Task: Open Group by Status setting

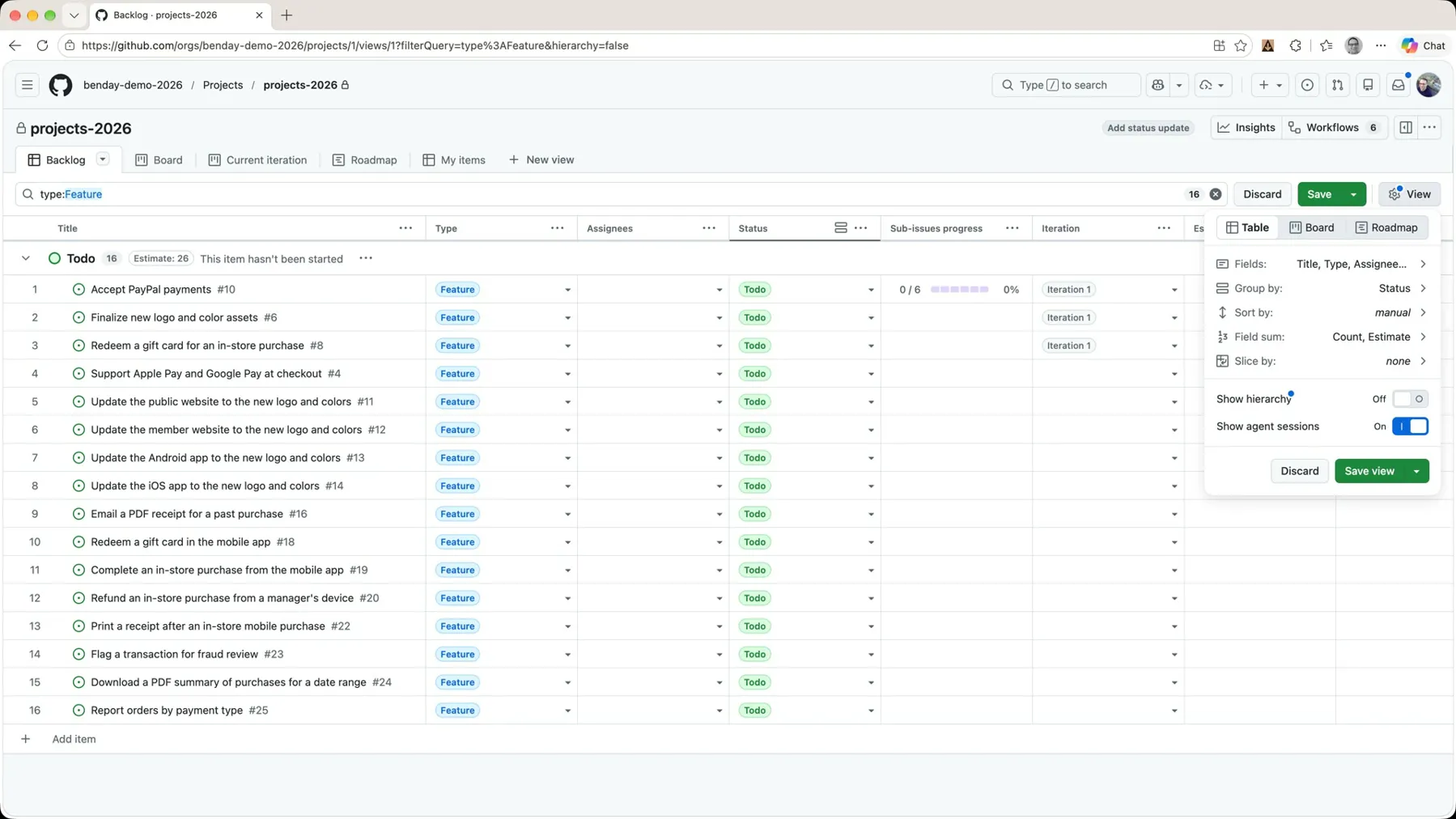Action: [x=1322, y=288]
